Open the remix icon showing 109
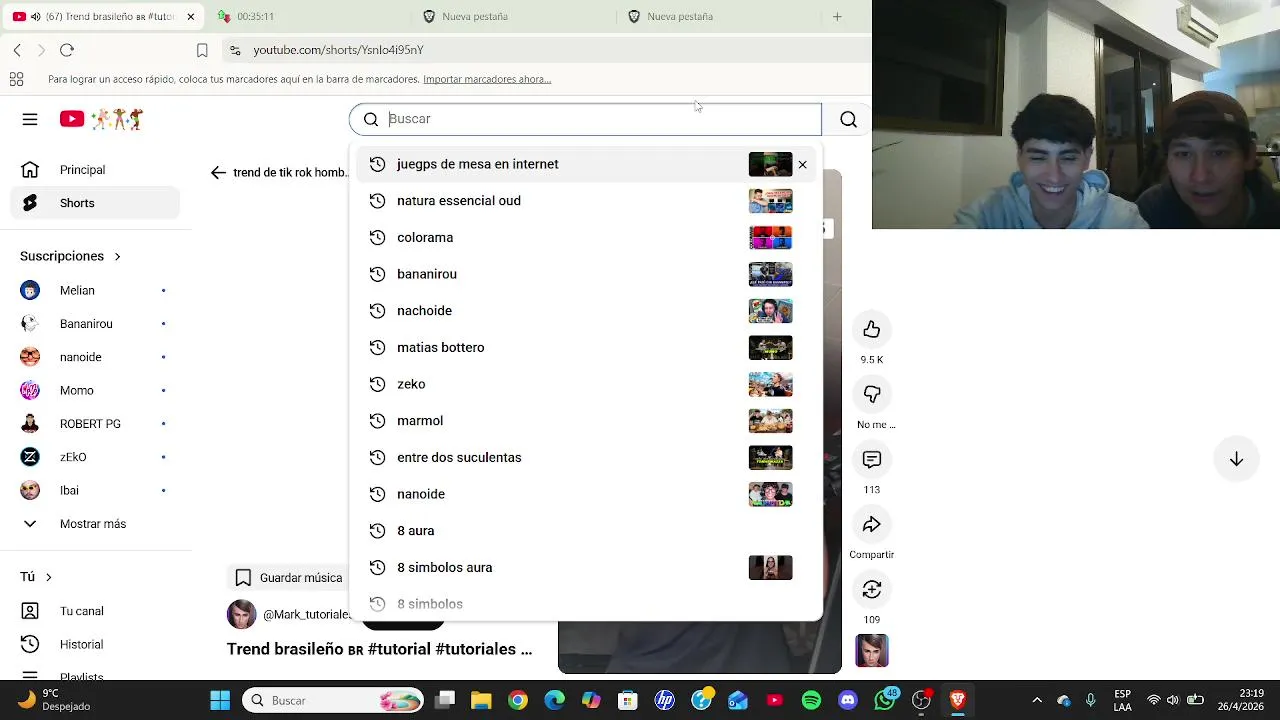 872,590
